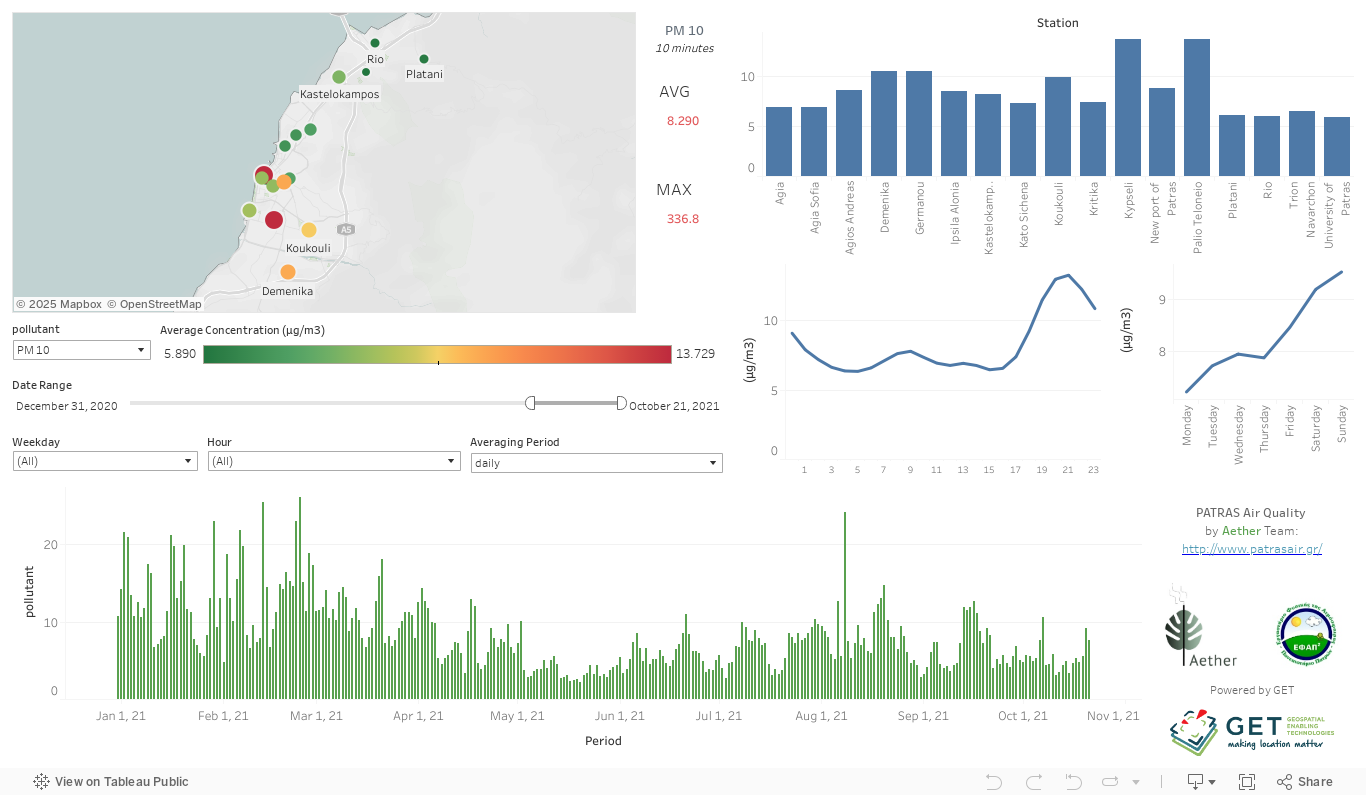Click the Average Concentration color gradient legend
This screenshot has height=795, width=1366.
[x=437, y=354]
